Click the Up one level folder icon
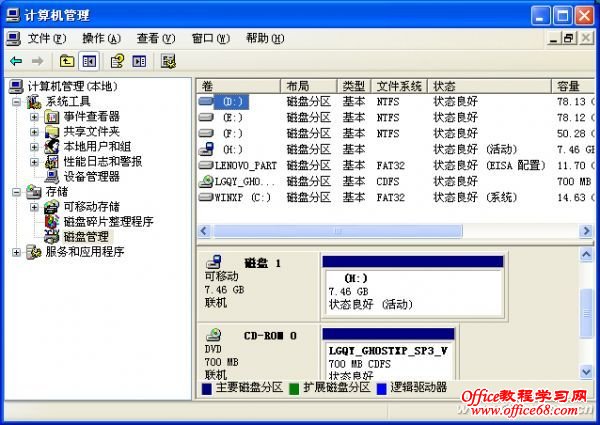Screen dimensions: 600x425 [x=67, y=61]
